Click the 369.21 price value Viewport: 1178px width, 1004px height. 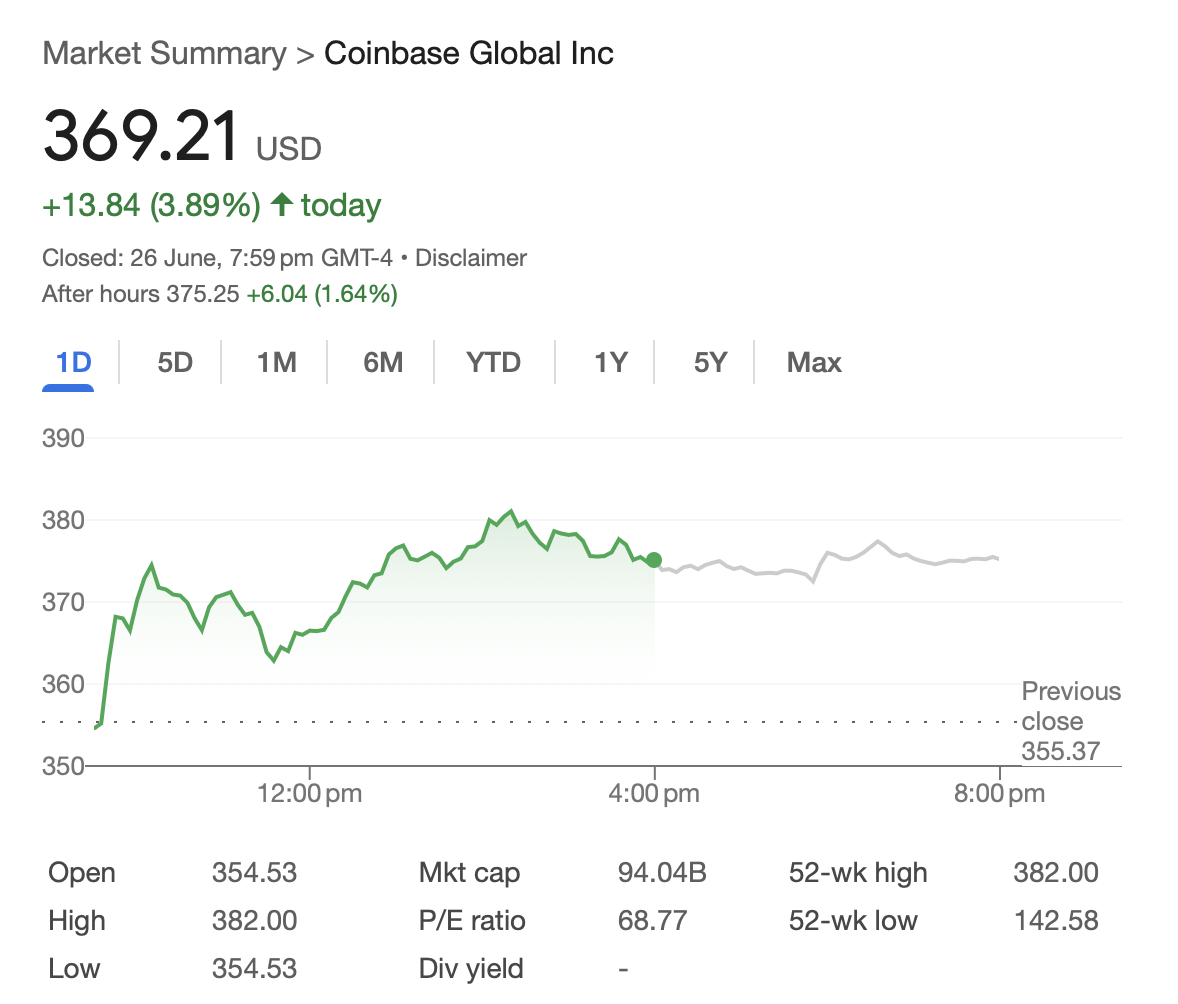pos(141,136)
